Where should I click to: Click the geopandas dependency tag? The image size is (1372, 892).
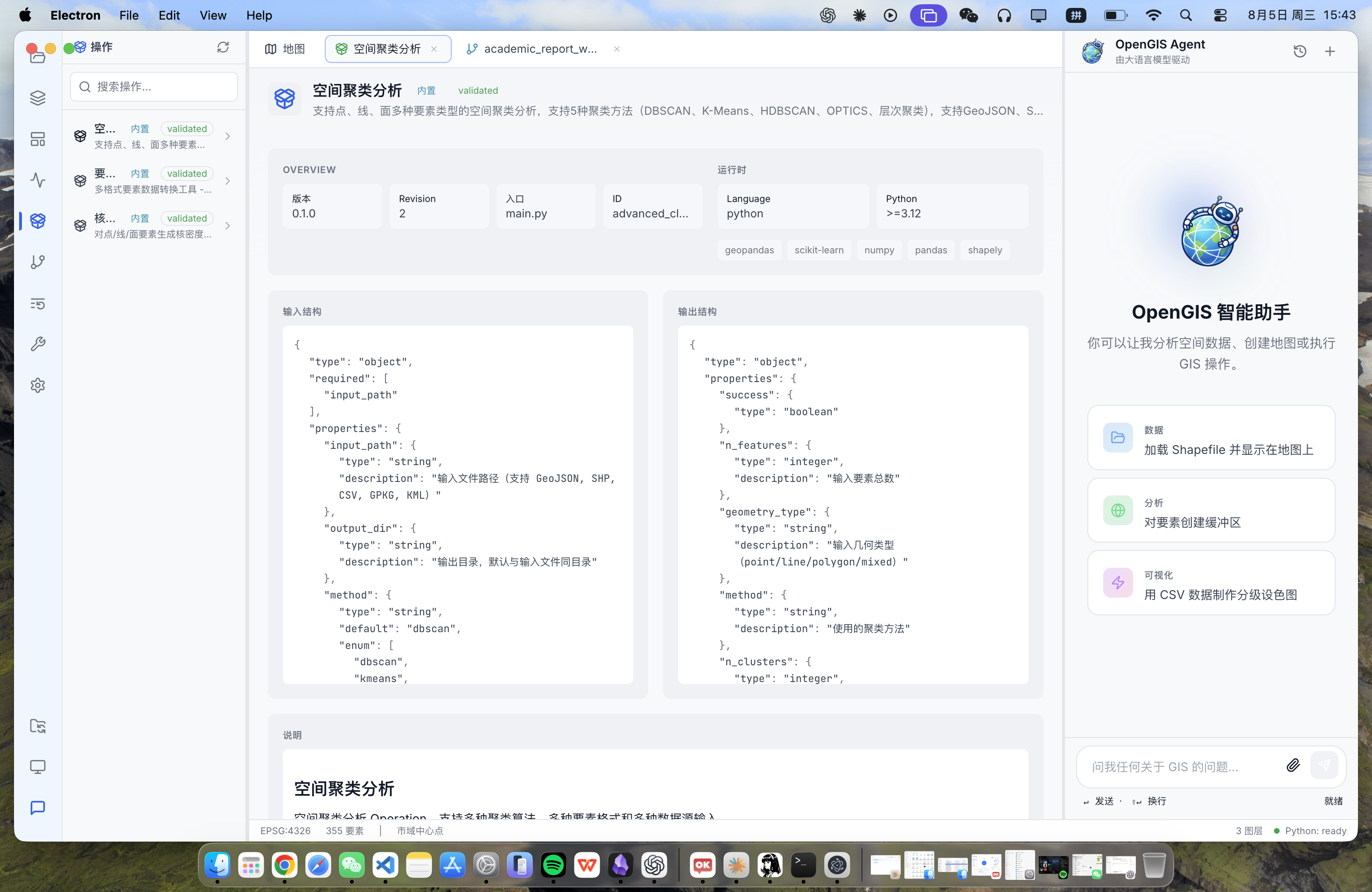pyautogui.click(x=749, y=250)
